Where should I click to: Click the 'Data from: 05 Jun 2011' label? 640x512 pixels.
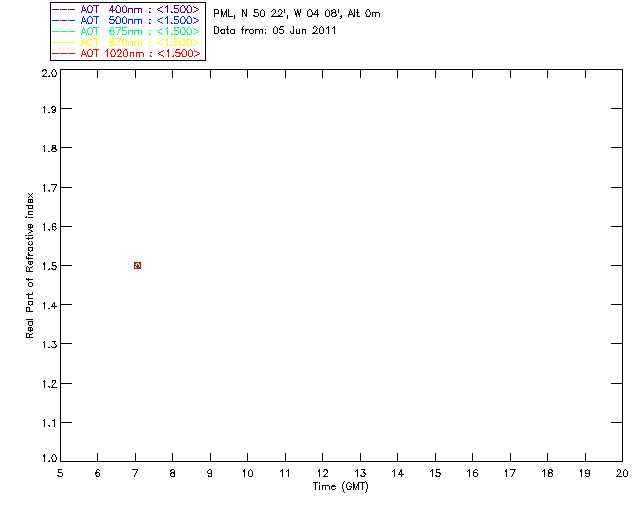coord(275,31)
